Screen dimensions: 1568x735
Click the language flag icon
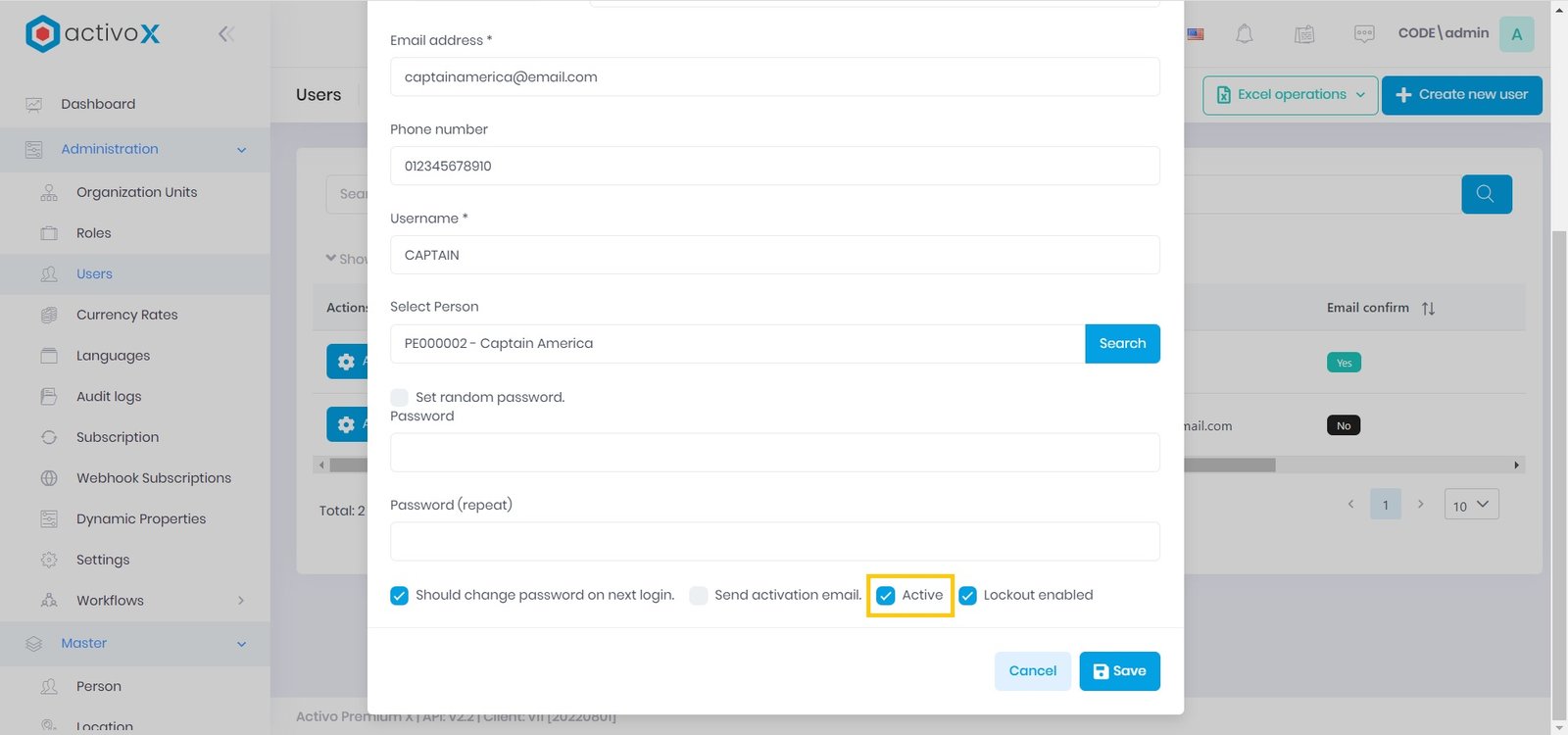[x=1196, y=34]
